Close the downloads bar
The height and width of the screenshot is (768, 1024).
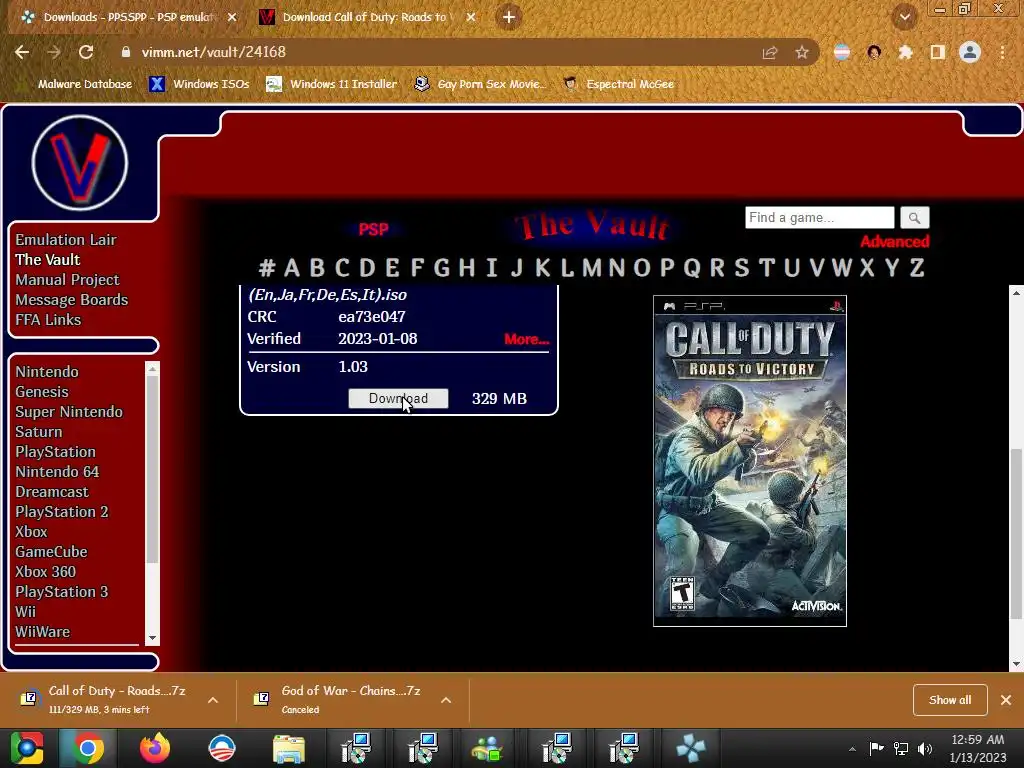[1006, 700]
